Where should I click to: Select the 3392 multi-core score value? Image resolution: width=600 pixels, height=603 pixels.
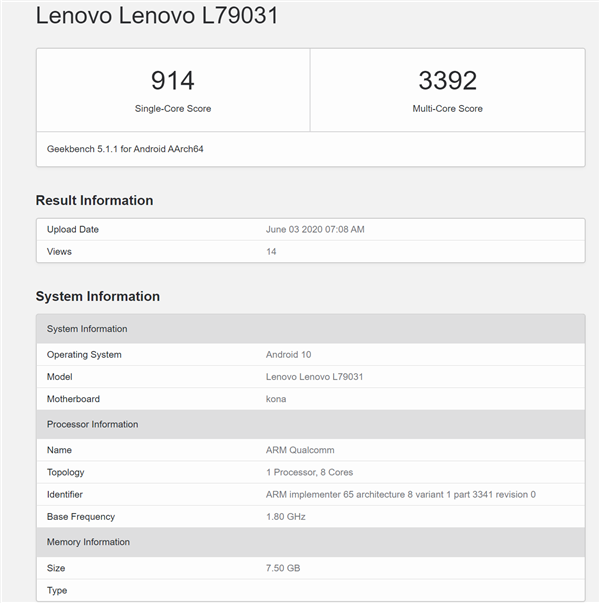pos(447,81)
